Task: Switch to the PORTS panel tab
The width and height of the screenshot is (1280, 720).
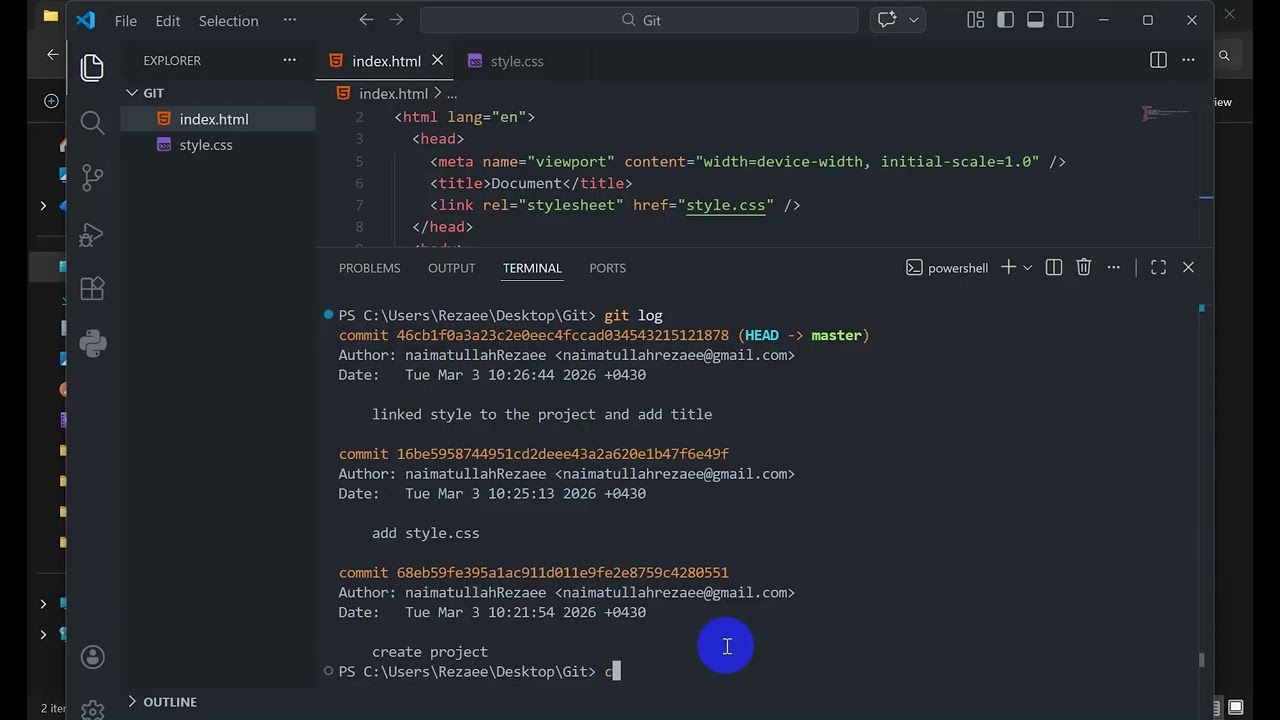Action: coord(607,268)
